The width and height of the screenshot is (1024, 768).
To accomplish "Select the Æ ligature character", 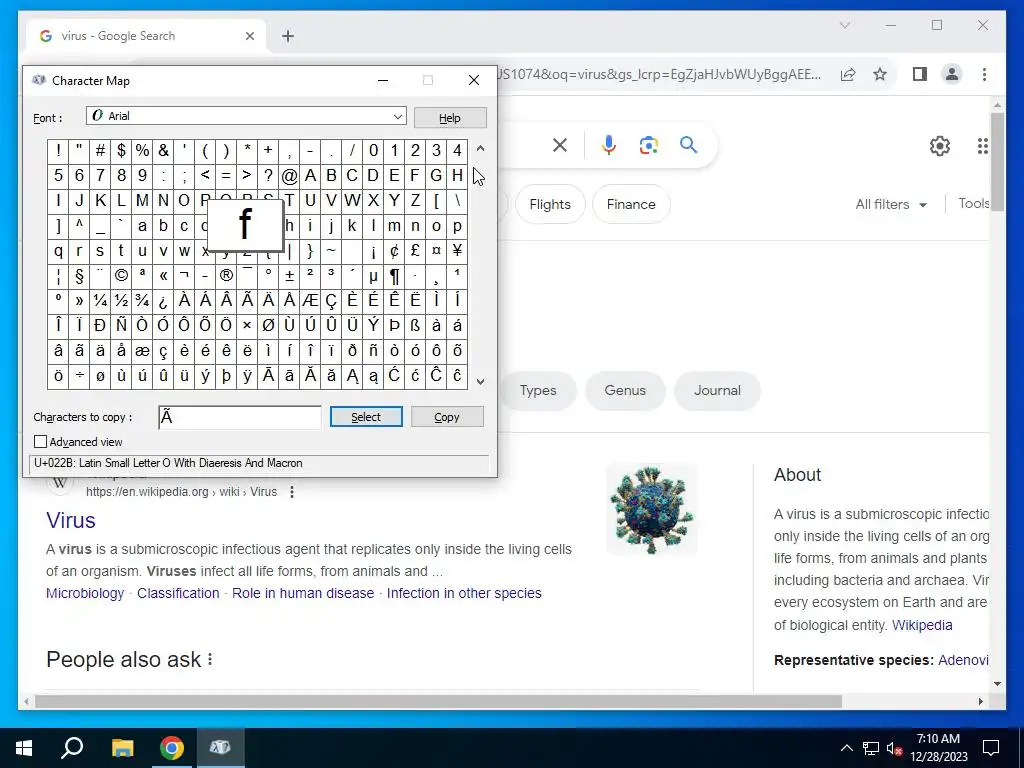I will tap(310, 300).
